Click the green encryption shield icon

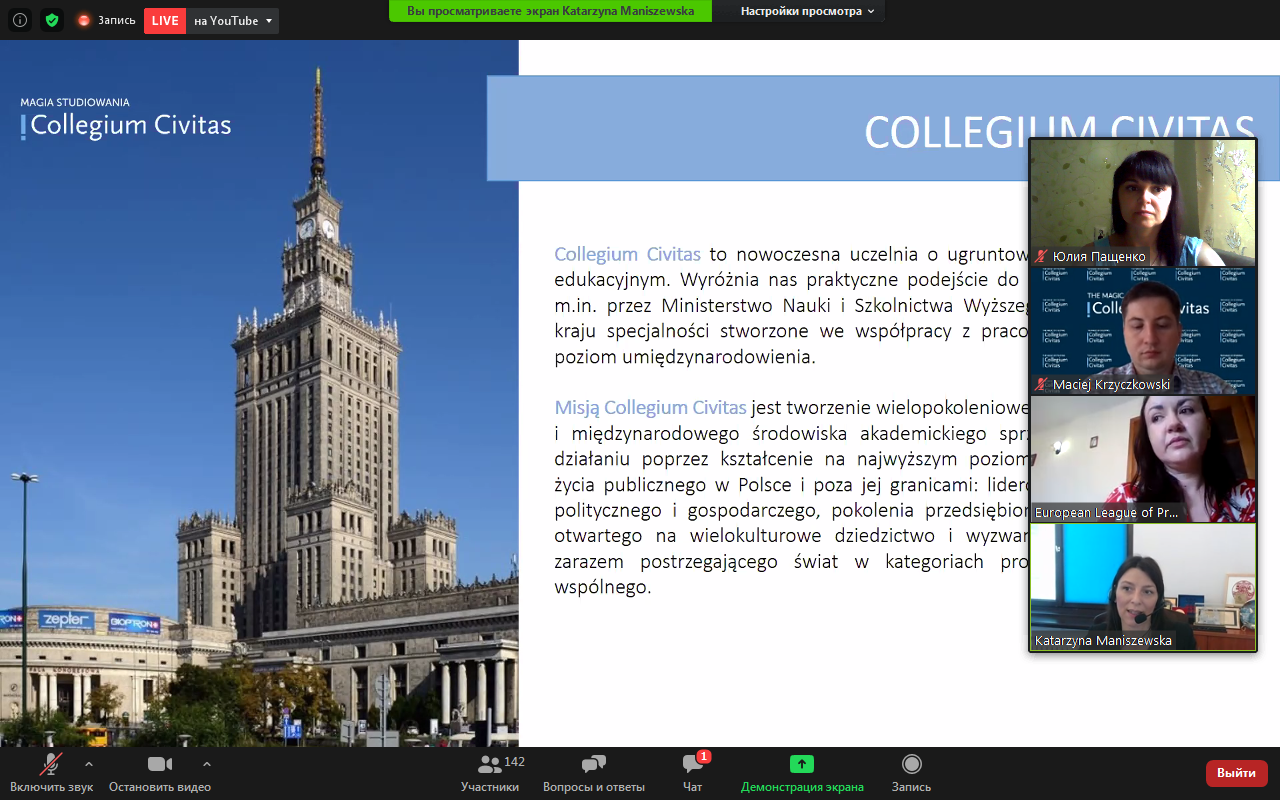coord(52,20)
